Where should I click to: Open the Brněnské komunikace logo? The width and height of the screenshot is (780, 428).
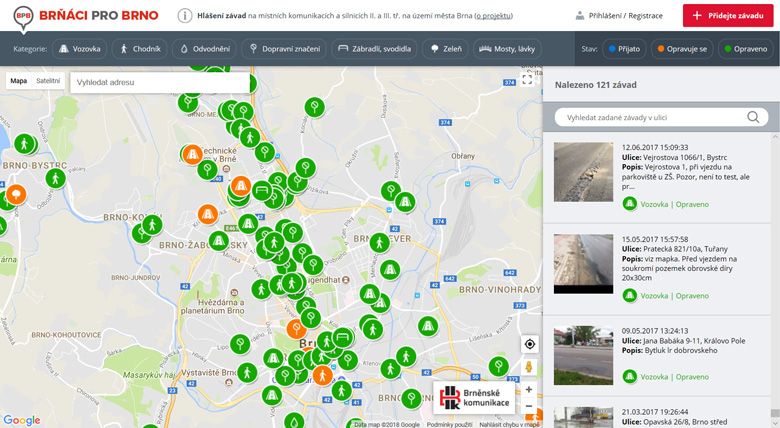[474, 398]
